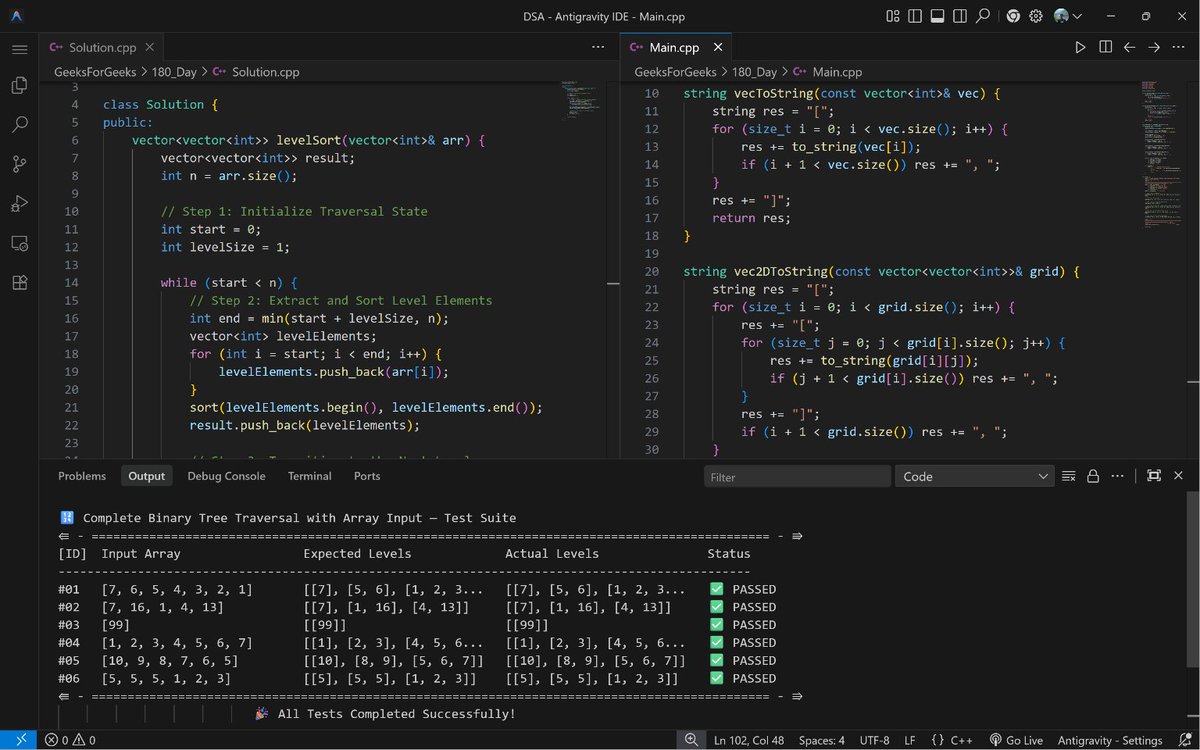Screen dimensions: 1200x750
Task: Toggle the primary side bar visibility
Action: click(915, 16)
